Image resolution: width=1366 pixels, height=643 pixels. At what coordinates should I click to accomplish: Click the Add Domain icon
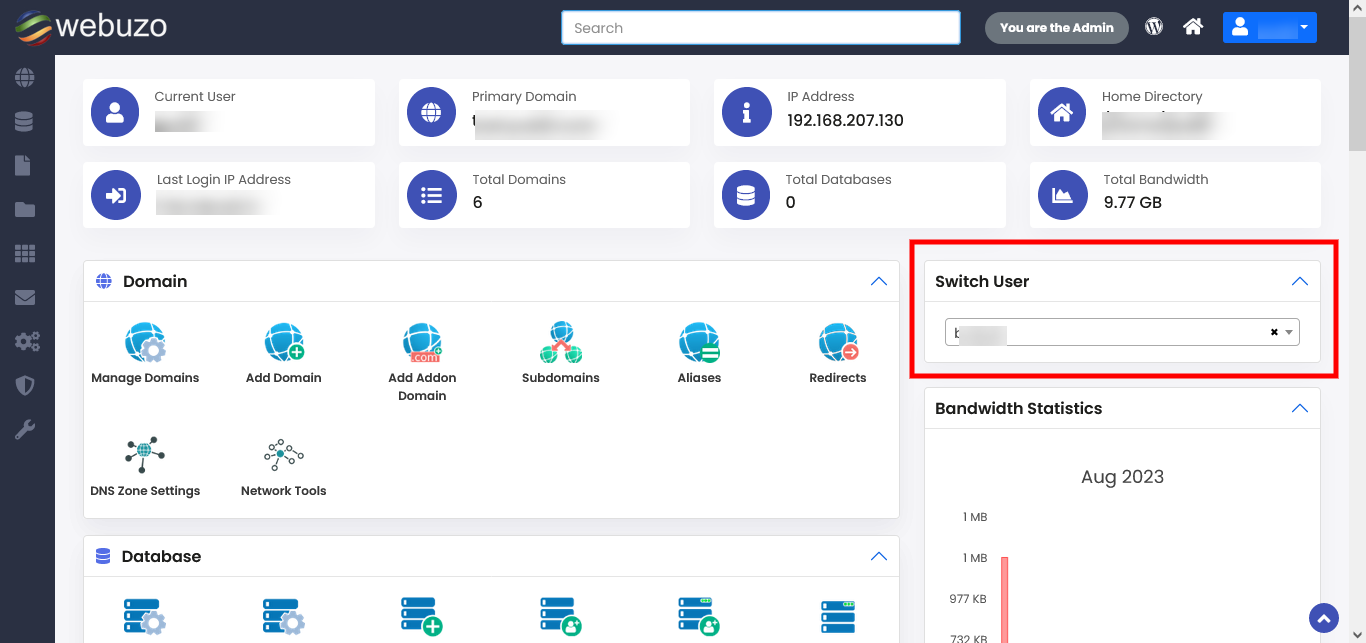point(284,343)
